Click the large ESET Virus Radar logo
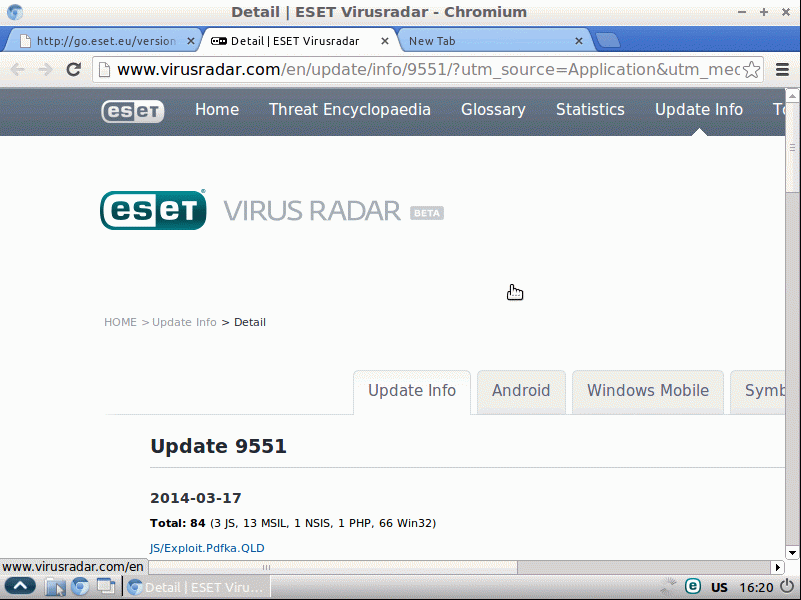This screenshot has width=801, height=600. [x=272, y=210]
